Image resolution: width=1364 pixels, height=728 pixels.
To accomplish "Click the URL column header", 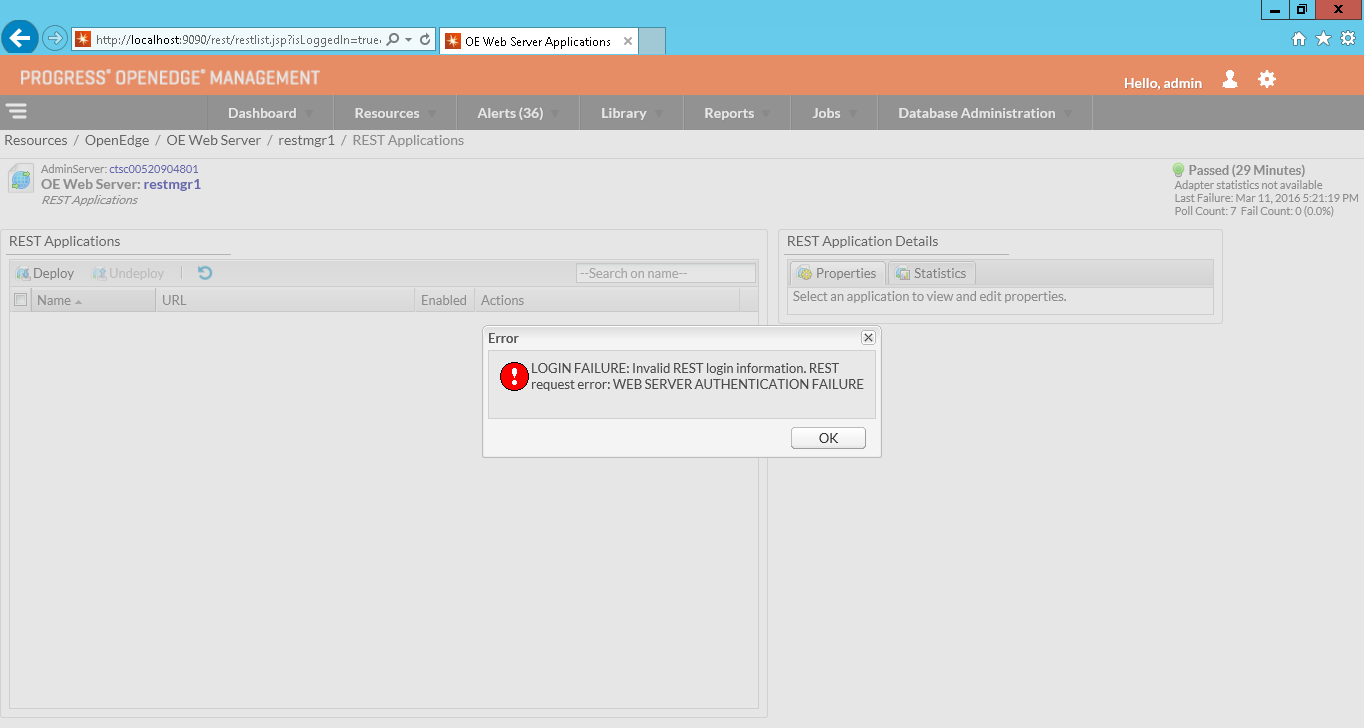I will pos(285,300).
